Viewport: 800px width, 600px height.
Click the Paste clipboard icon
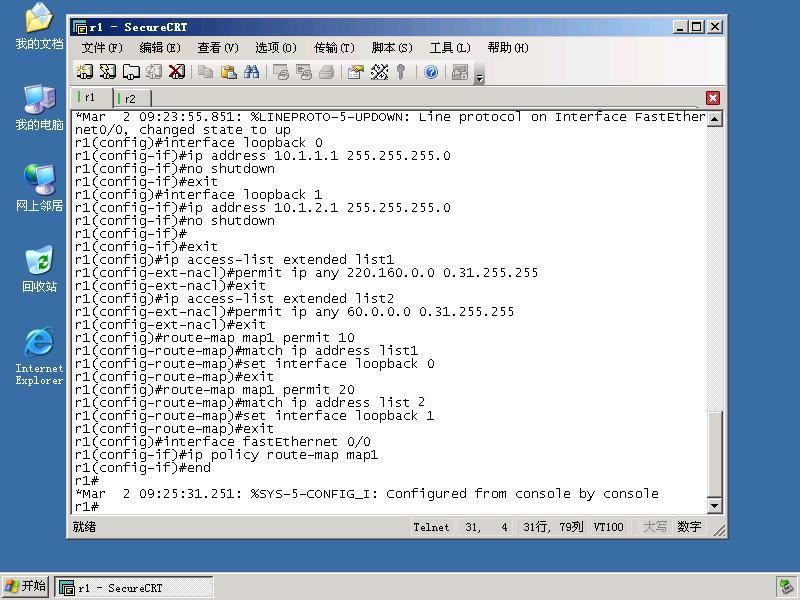229,72
